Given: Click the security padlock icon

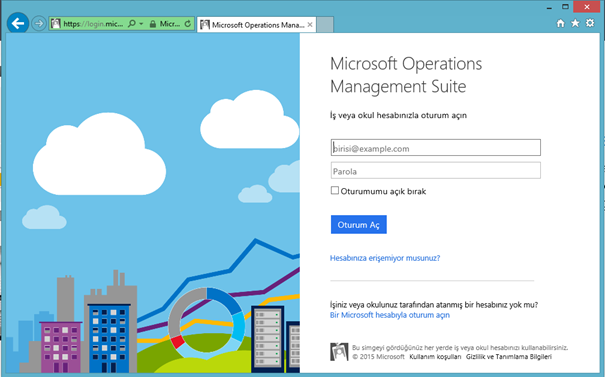Looking at the screenshot, I should pyautogui.click(x=153, y=24).
